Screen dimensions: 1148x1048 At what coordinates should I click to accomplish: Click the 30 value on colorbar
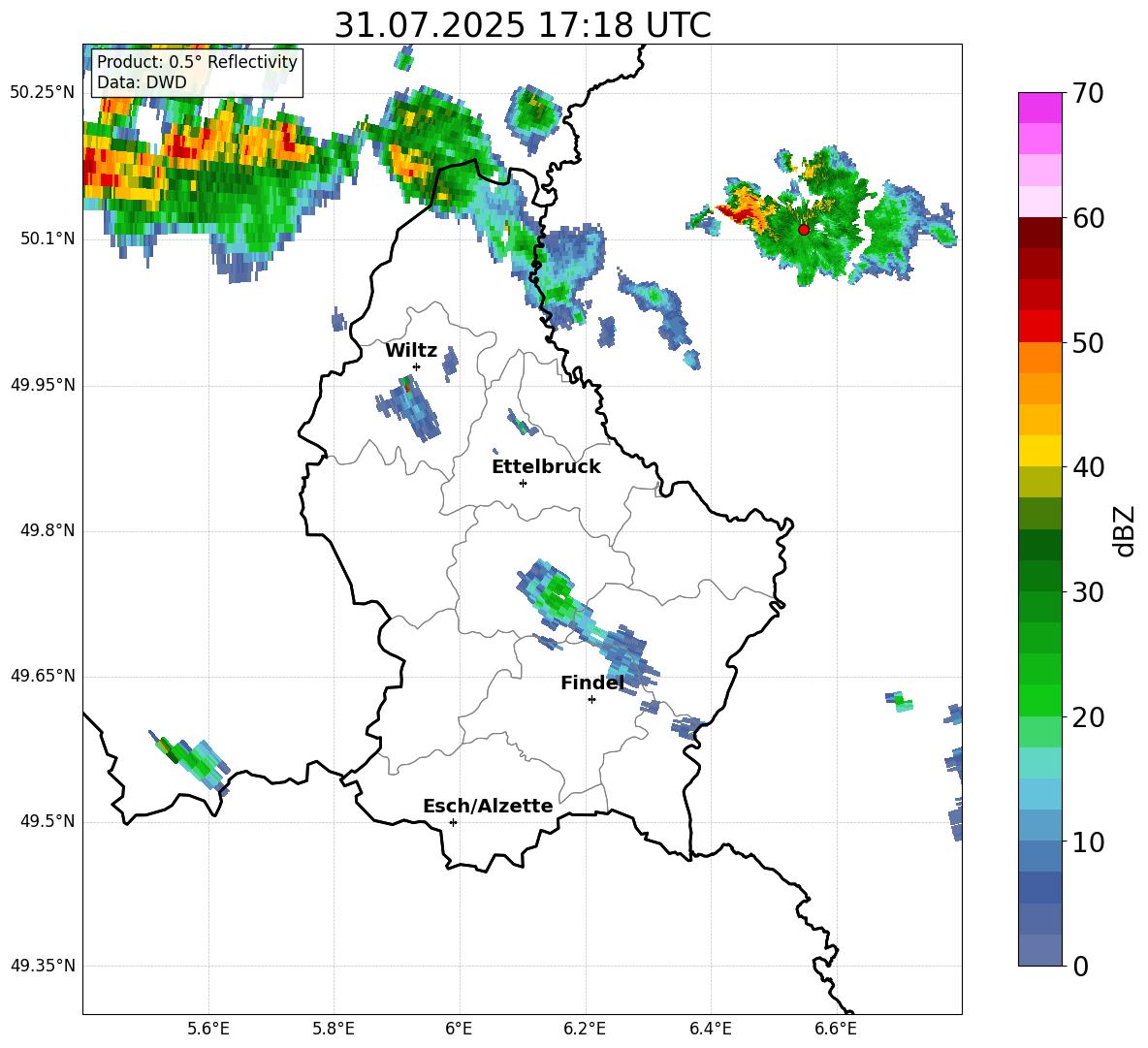pyautogui.click(x=1088, y=592)
